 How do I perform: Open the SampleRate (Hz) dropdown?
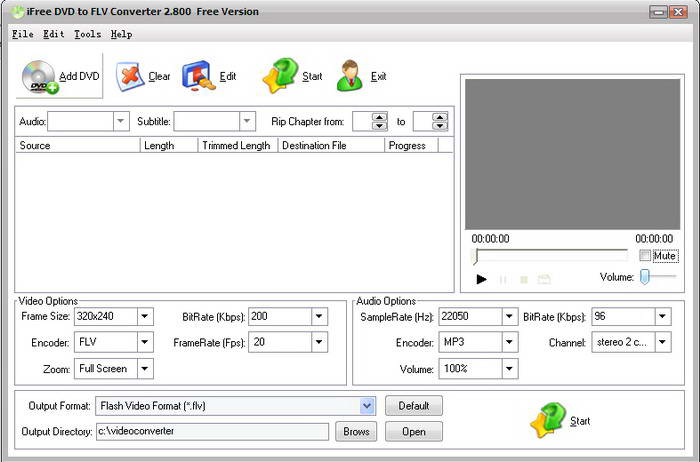509,316
